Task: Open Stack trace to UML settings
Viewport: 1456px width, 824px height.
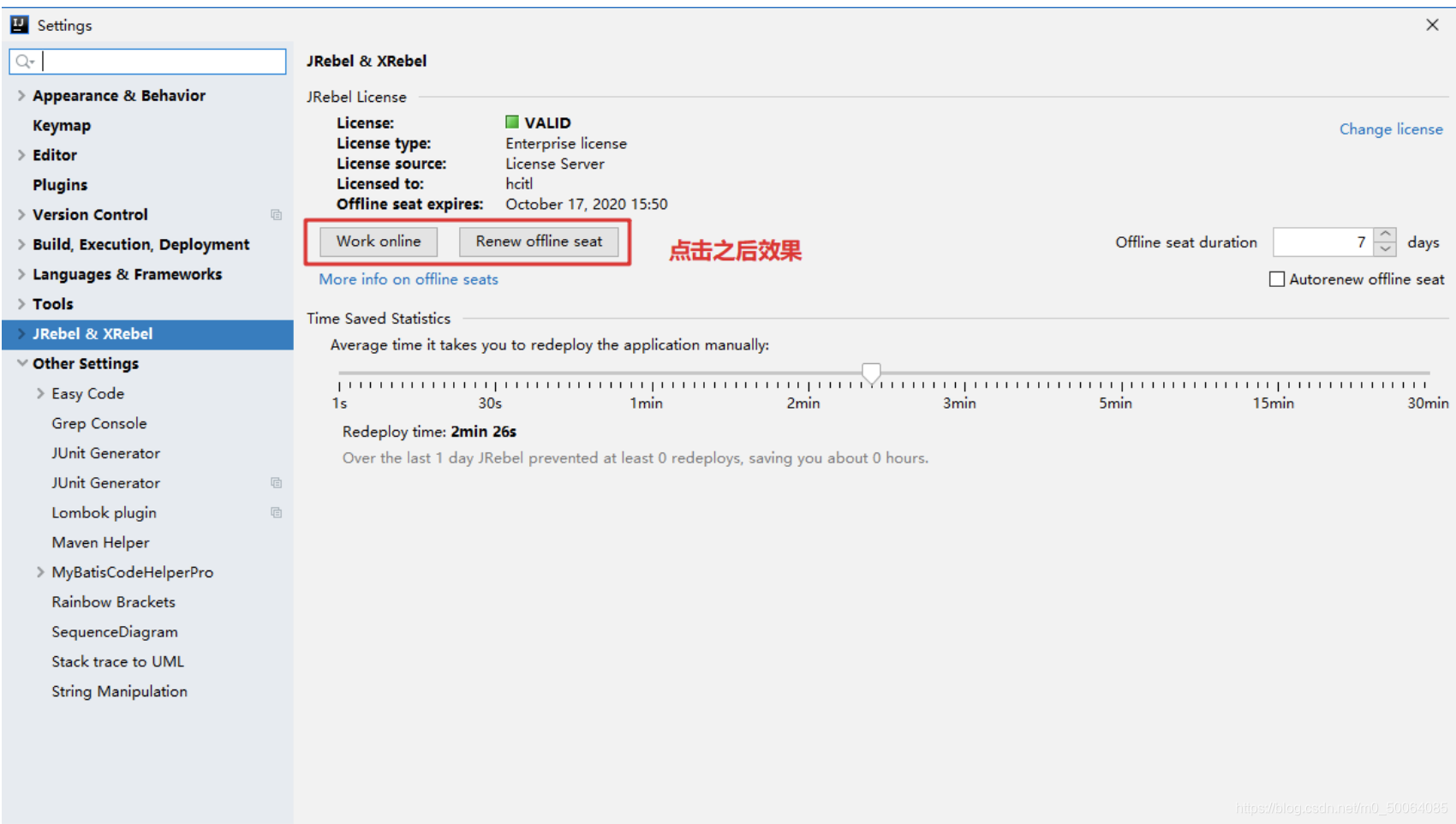Action: [x=117, y=662]
